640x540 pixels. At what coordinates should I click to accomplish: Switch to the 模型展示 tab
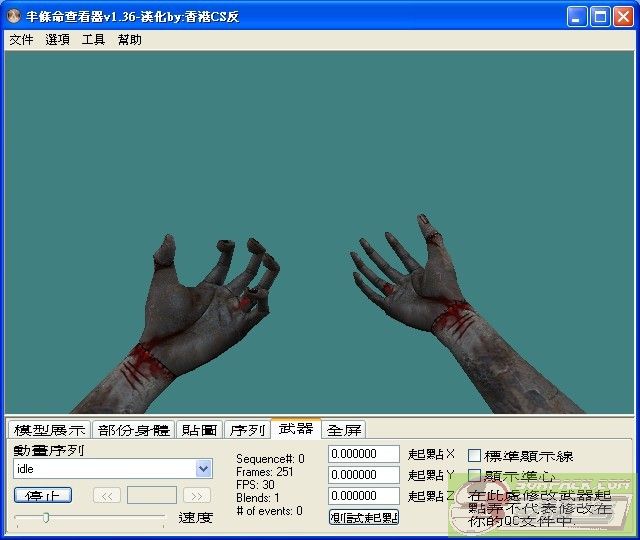click(x=49, y=430)
